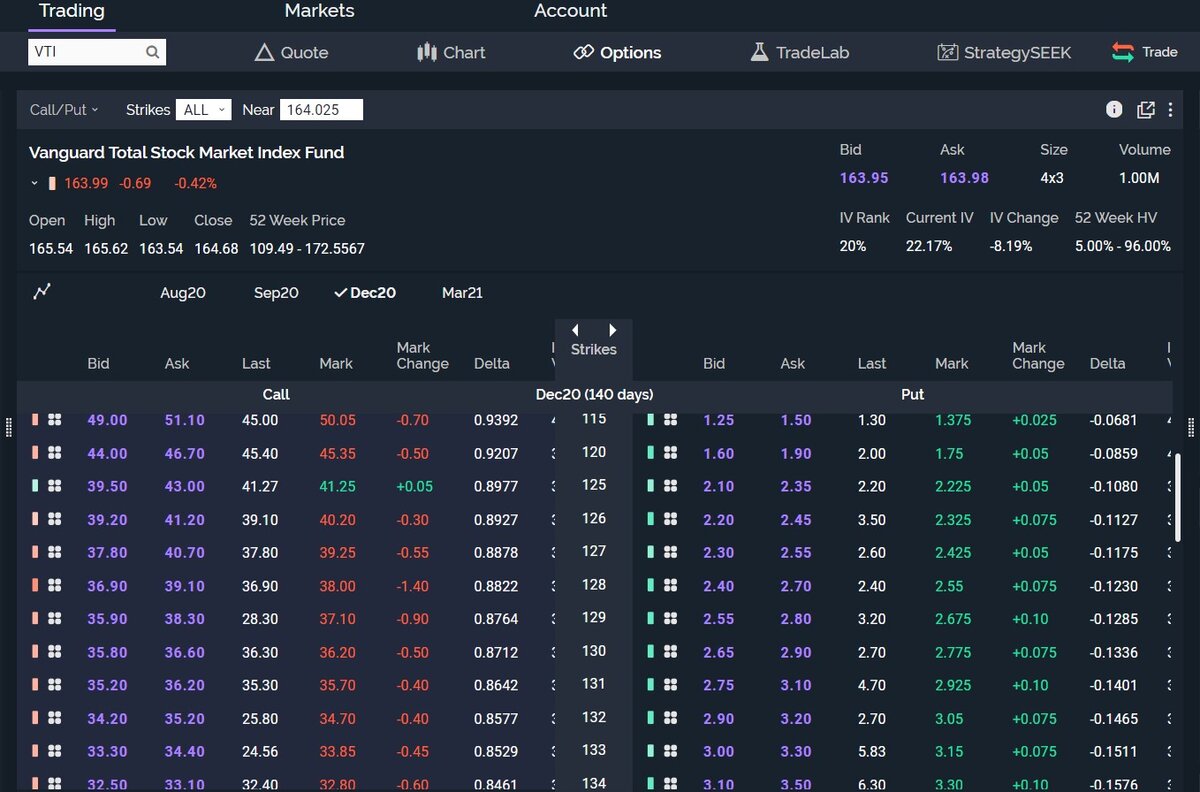Click the left edge drag handle
1200x792 pixels.
(9, 427)
